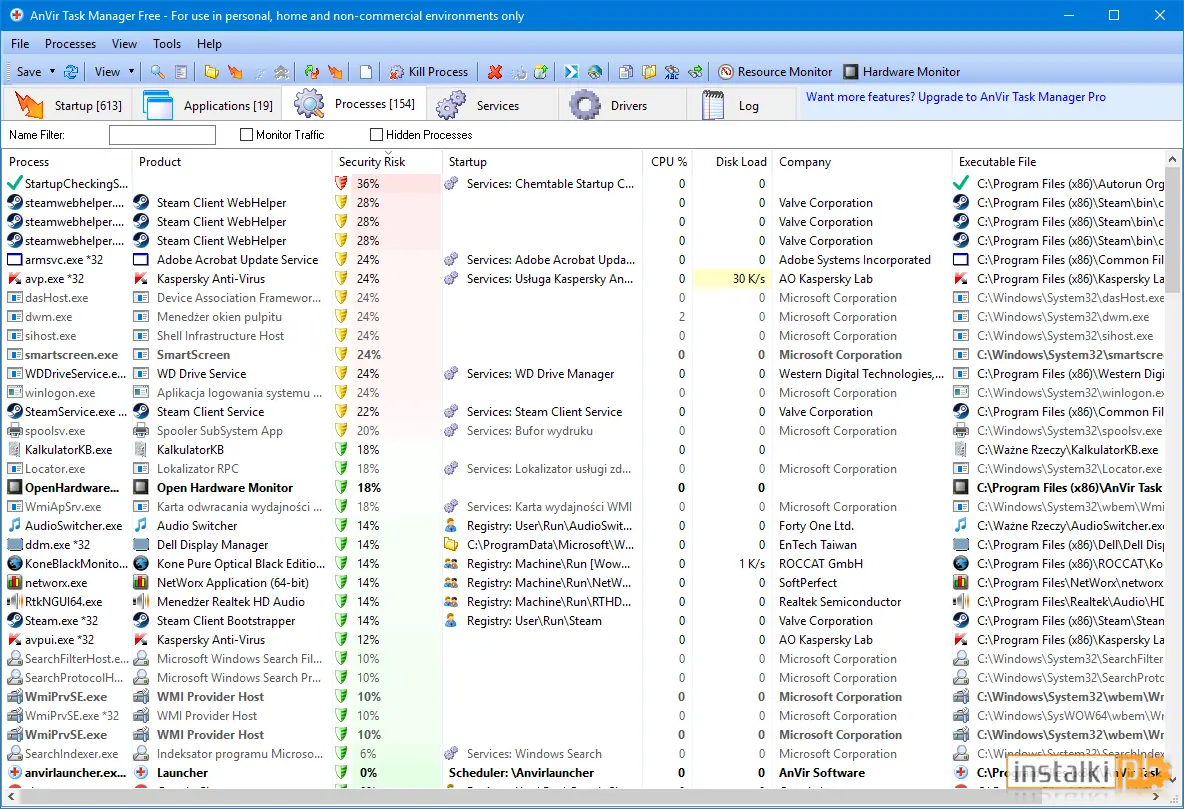Click the Kill Process gear icon
This screenshot has height=809, width=1184.
click(x=396, y=72)
